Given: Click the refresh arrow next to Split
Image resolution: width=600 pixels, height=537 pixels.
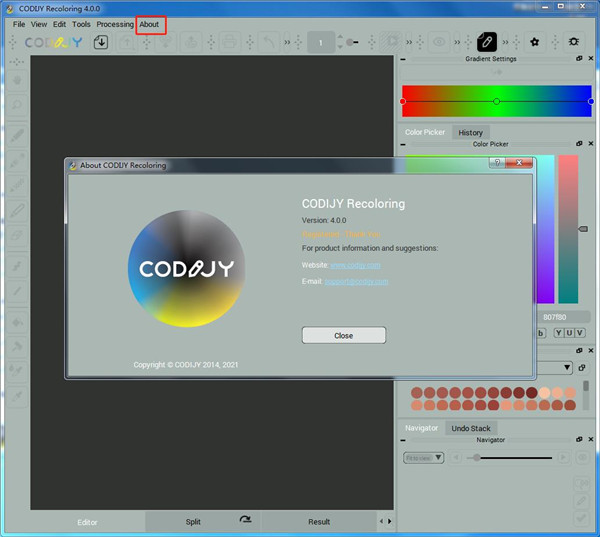Looking at the screenshot, I should tap(245, 521).
